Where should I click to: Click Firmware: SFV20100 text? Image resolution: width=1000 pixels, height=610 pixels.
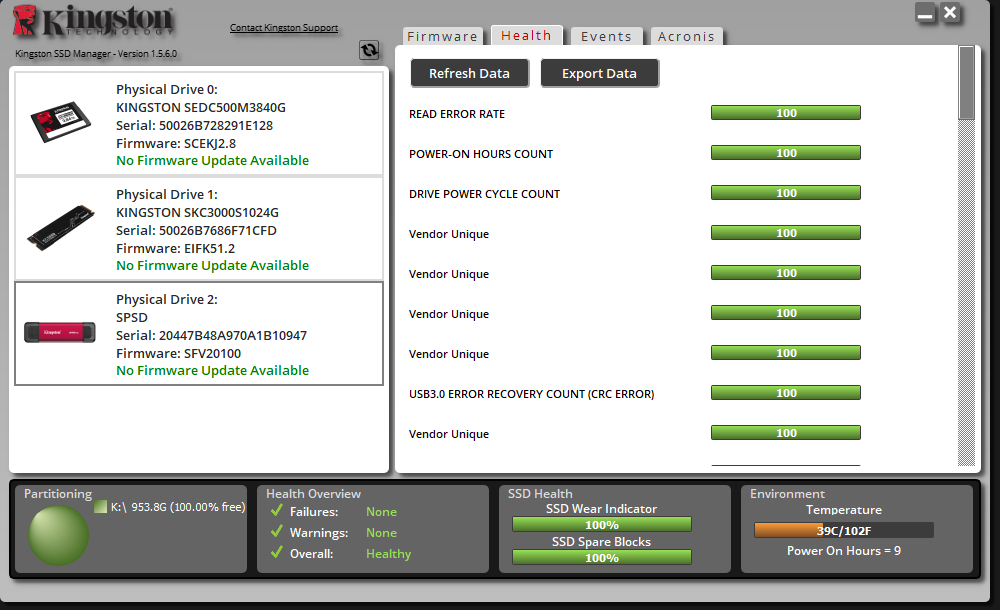[x=178, y=353]
